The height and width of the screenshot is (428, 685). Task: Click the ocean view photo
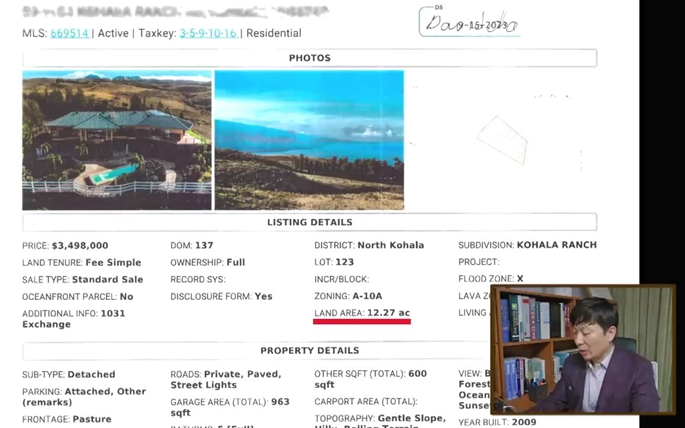coord(309,140)
